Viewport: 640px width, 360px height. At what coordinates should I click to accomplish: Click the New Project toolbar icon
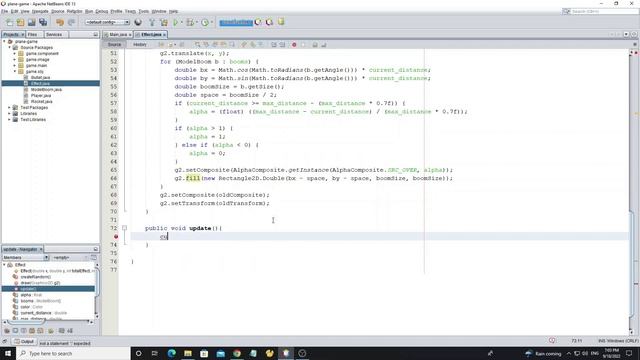click(20, 22)
